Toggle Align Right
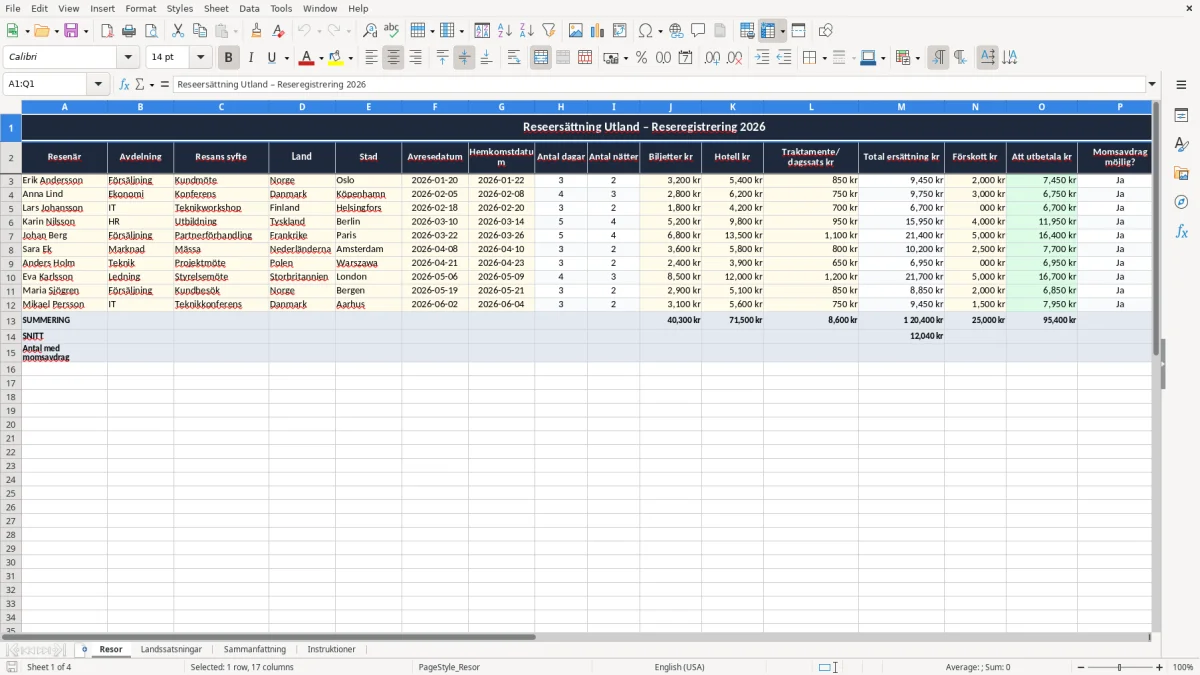Viewport: 1200px width, 675px height. (415, 58)
